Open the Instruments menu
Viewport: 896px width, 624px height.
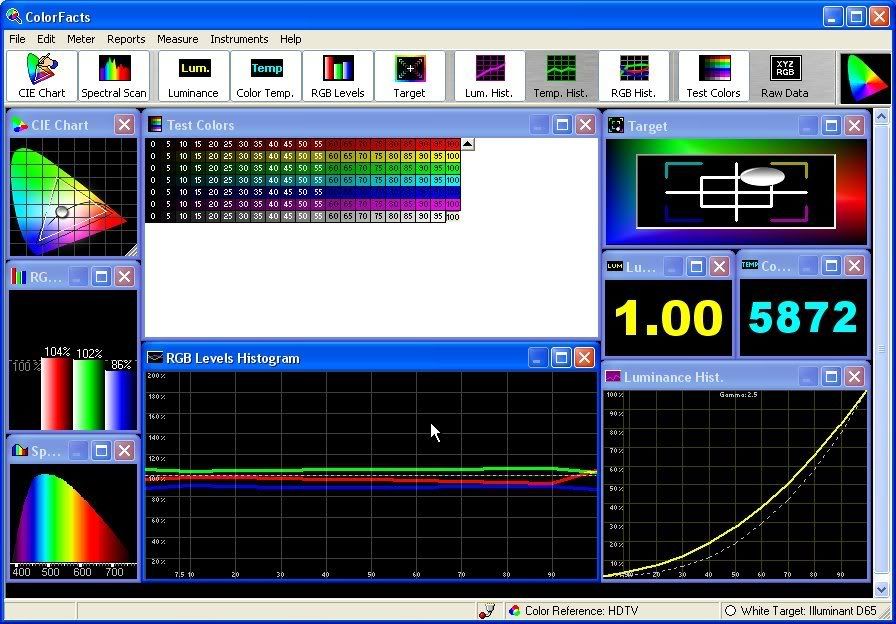point(239,39)
